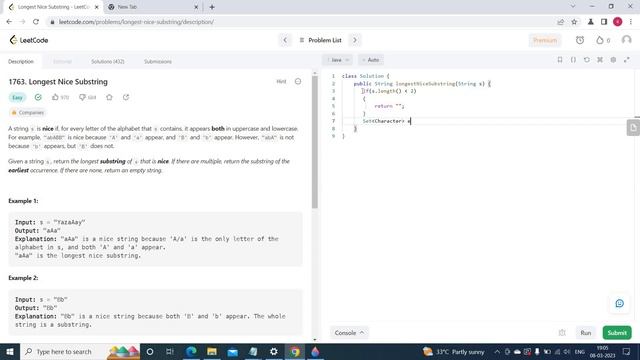Go to next problem arrow
The width and height of the screenshot is (640, 360).
coord(355,40)
